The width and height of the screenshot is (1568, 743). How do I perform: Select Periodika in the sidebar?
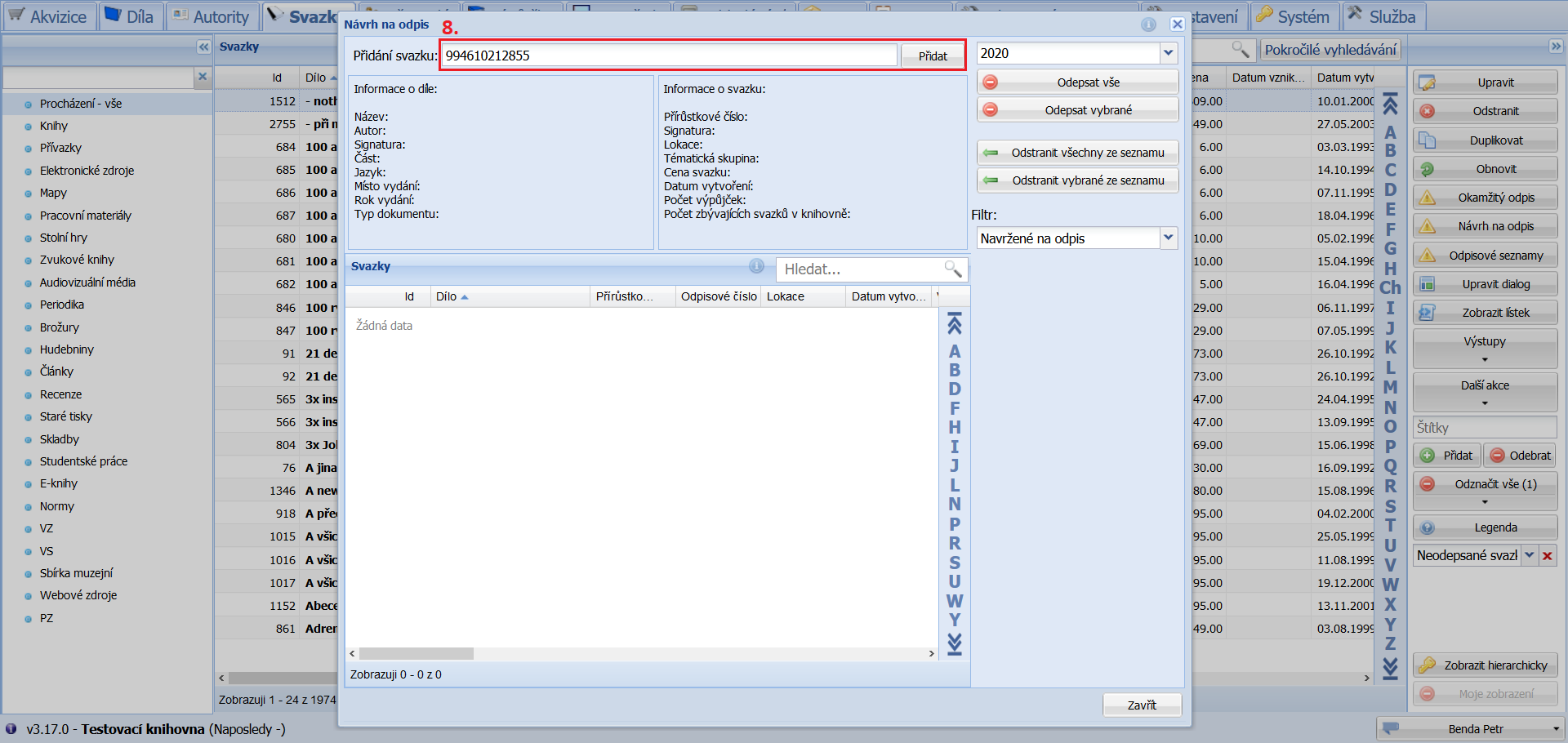62,305
